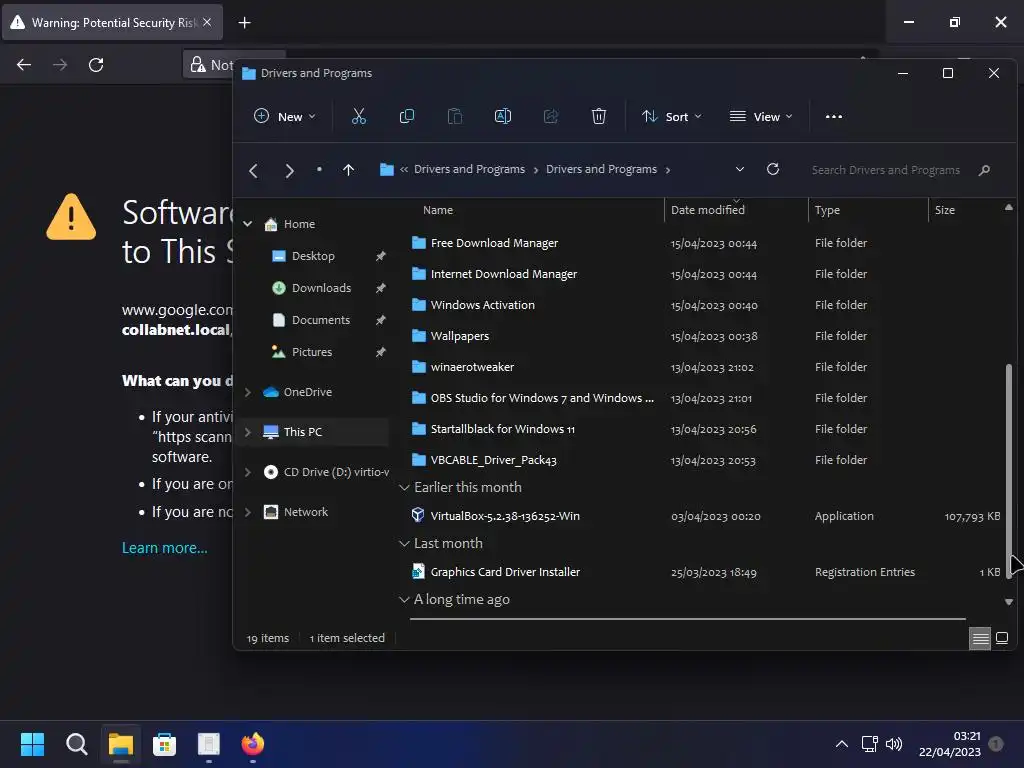The width and height of the screenshot is (1024, 768).
Task: Click File Explorer on the taskbar
Action: click(121, 744)
